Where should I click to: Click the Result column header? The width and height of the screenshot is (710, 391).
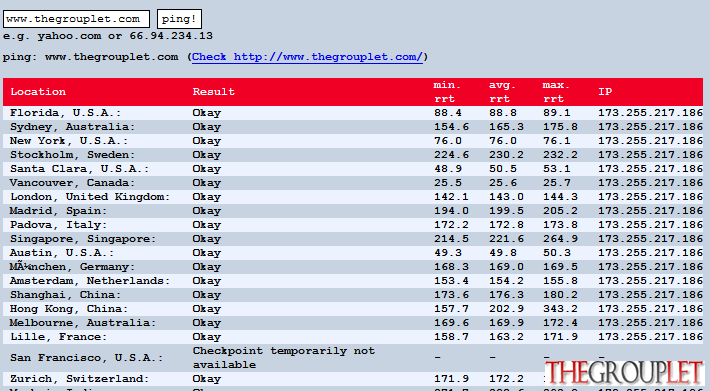214,92
